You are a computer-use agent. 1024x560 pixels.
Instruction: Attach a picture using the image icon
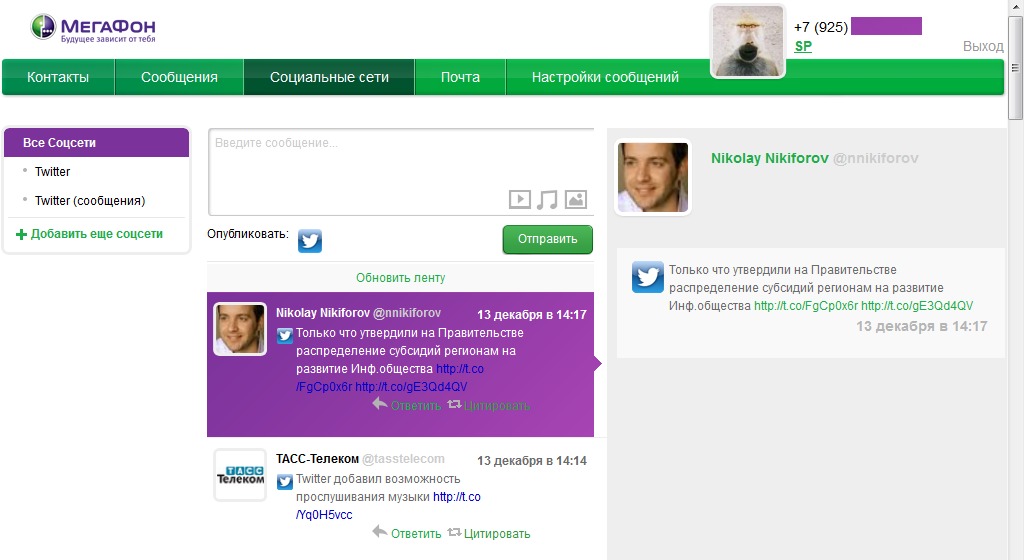(x=575, y=199)
